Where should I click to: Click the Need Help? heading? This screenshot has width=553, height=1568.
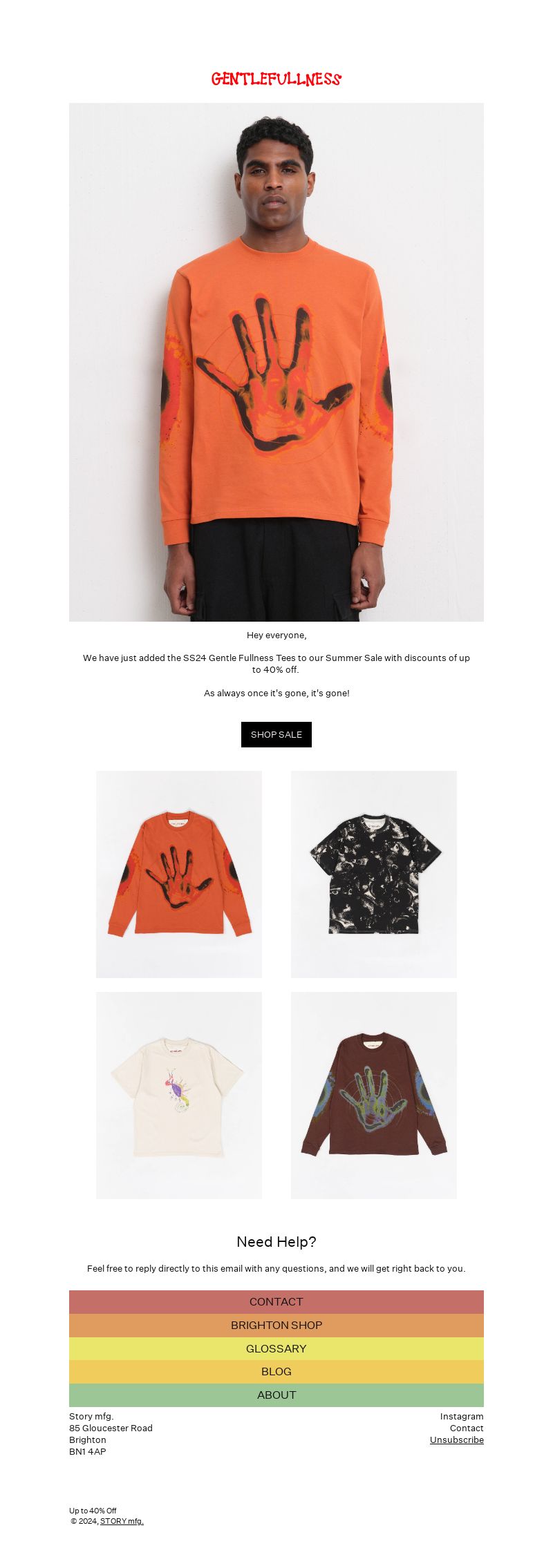click(276, 1242)
